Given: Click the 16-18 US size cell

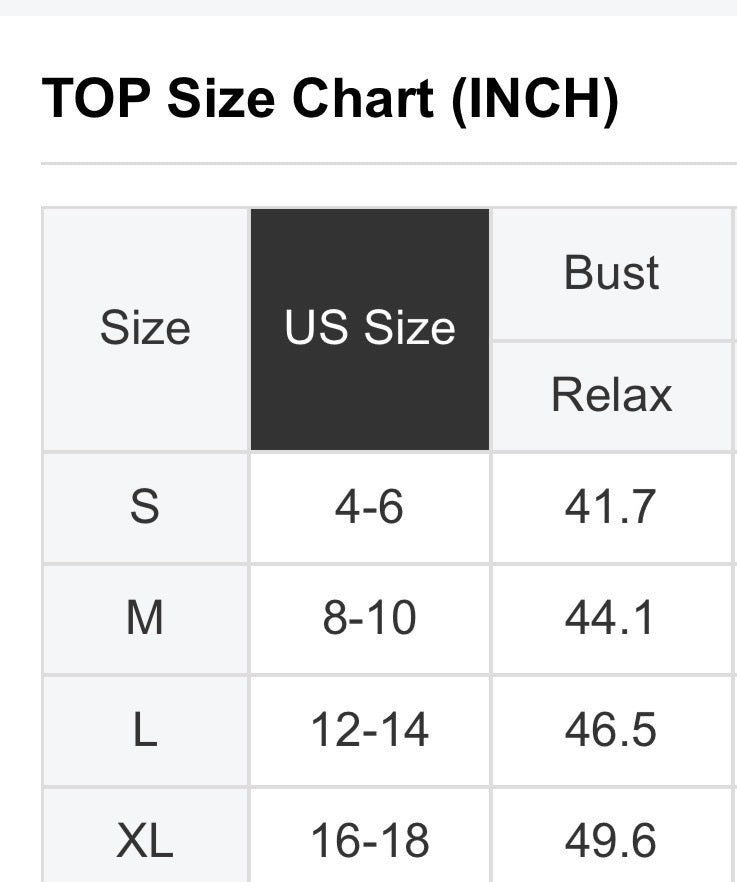Looking at the screenshot, I should [x=369, y=841].
